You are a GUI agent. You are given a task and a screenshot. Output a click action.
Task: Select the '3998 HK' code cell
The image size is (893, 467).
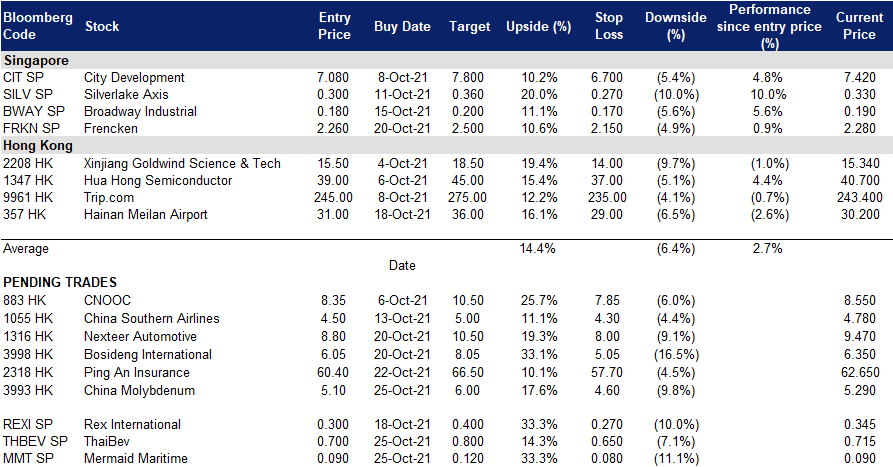pos(28,355)
